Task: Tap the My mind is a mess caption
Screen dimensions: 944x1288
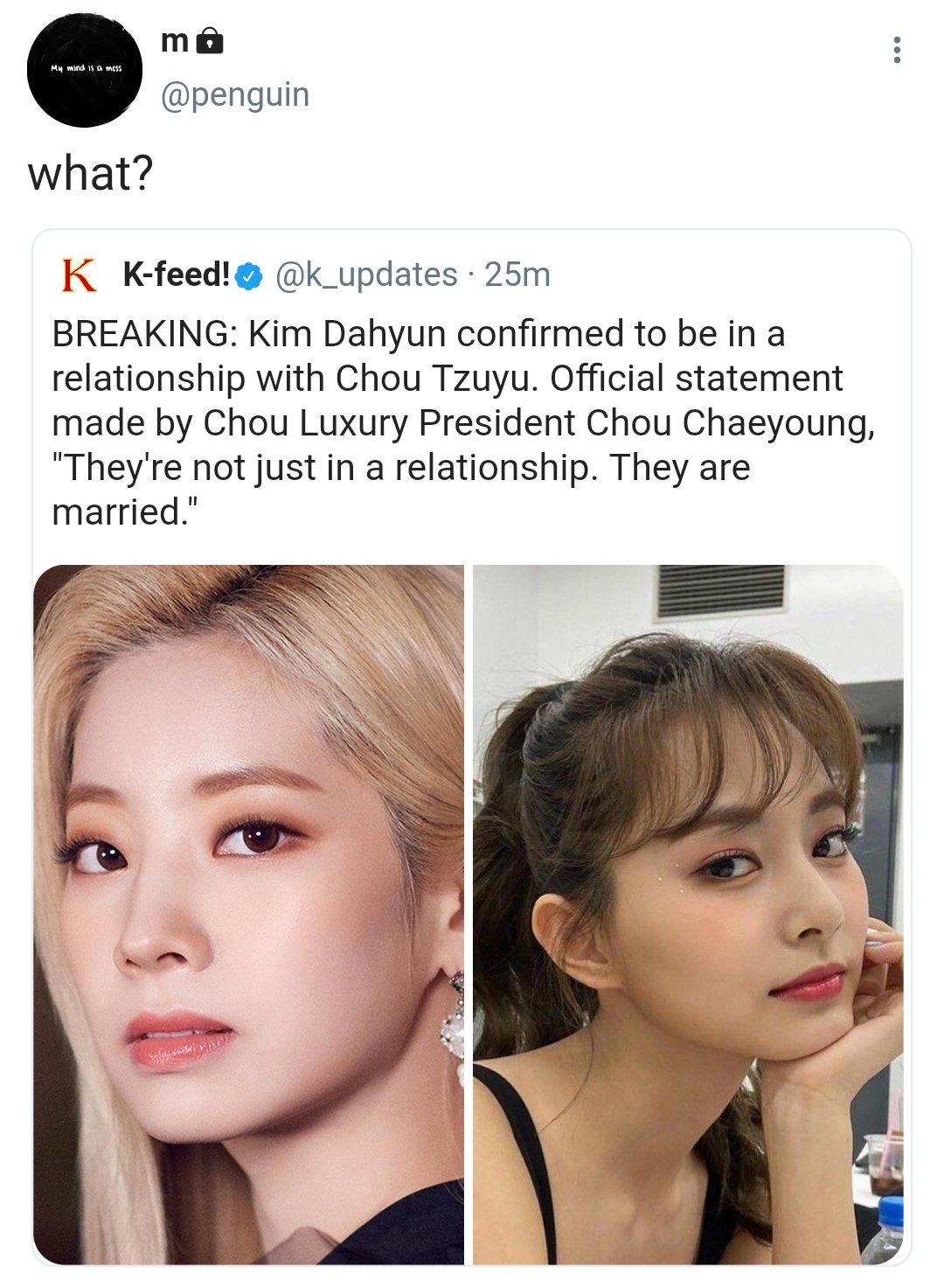Action: (85, 68)
